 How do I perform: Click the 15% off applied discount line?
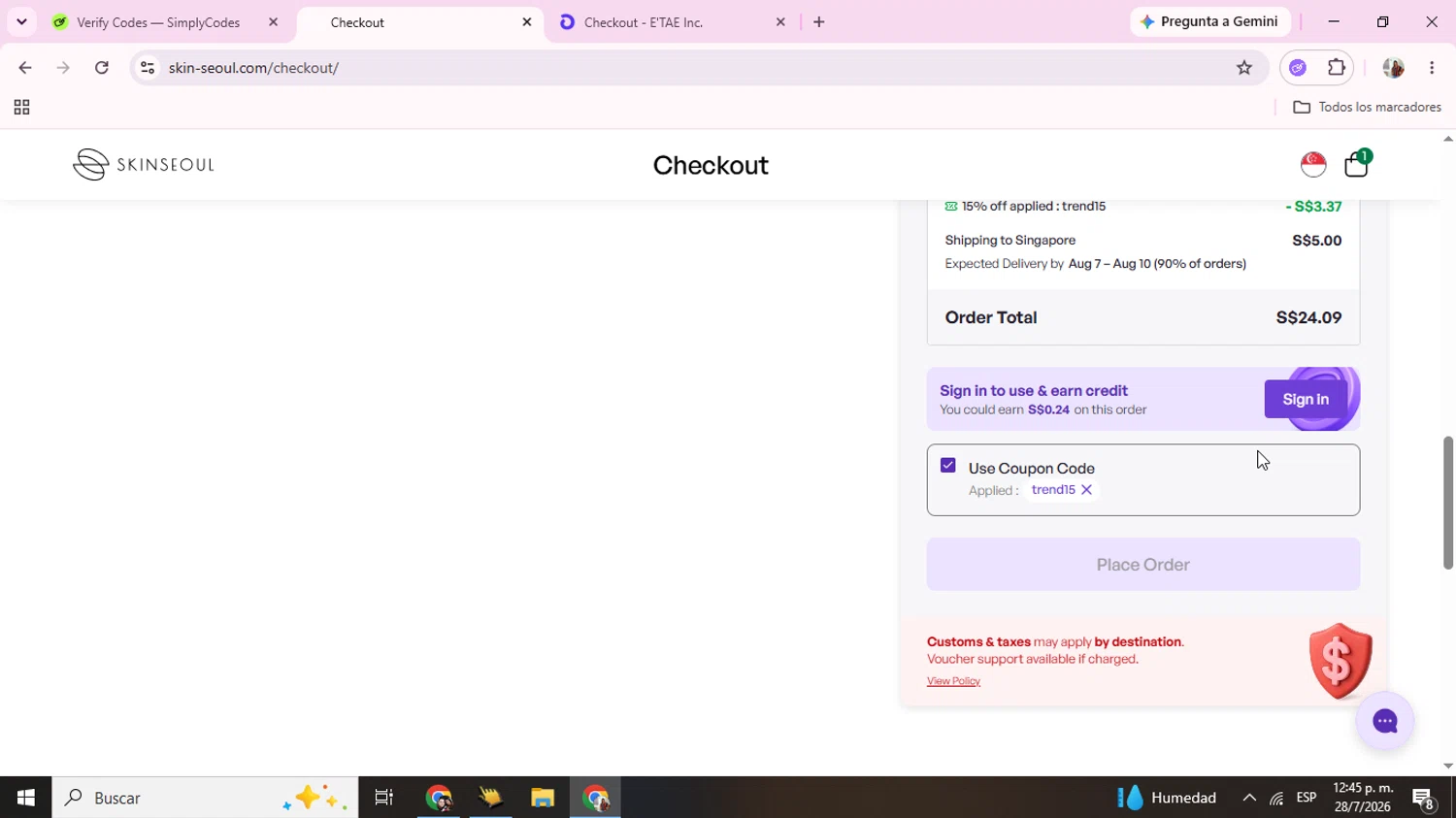[1143, 206]
